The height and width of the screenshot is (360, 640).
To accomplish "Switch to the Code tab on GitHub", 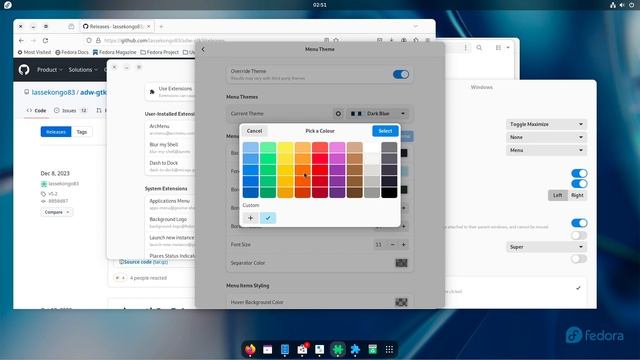I will click(x=36, y=111).
